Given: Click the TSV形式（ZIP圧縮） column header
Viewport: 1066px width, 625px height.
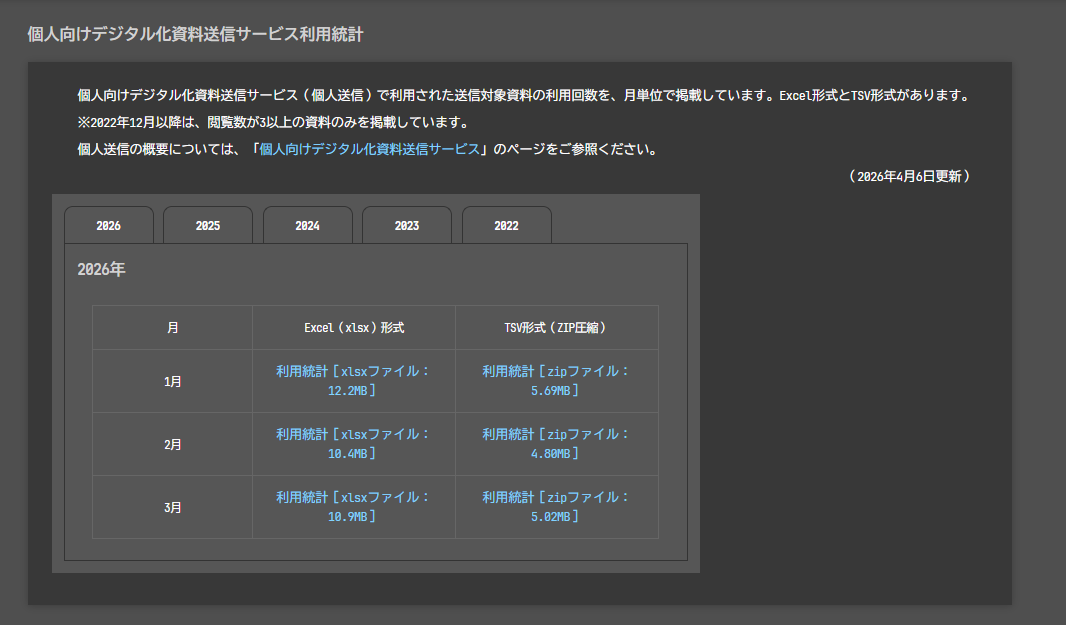Looking at the screenshot, I should click(x=556, y=328).
